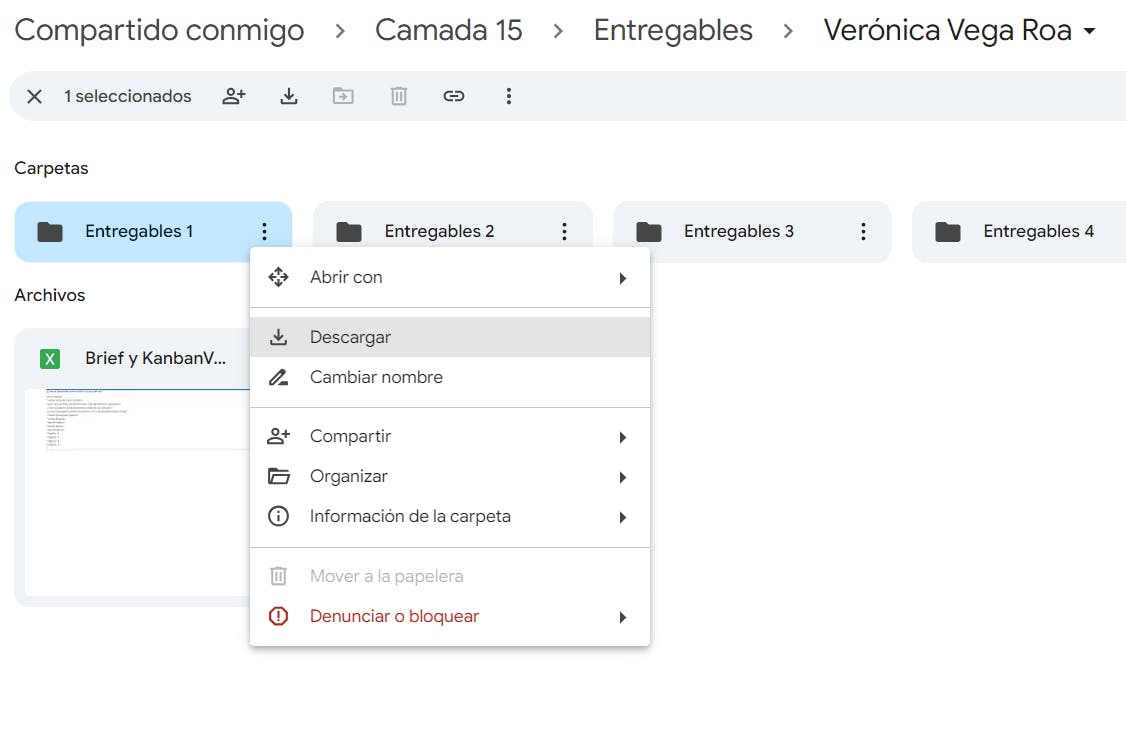Click the copy link icon in the toolbar
The width and height of the screenshot is (1126, 730).
click(454, 96)
